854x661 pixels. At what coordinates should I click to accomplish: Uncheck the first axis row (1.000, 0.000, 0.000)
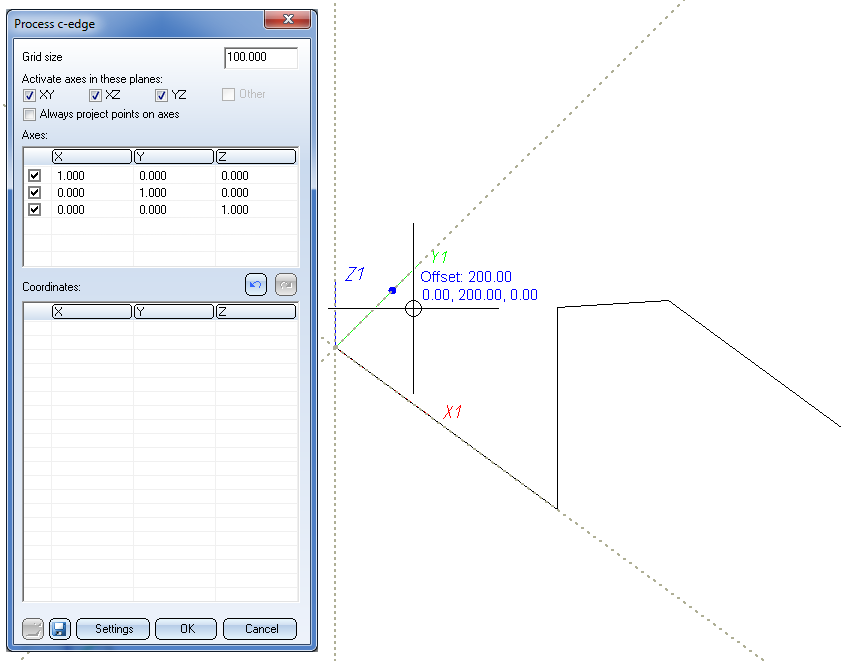pos(35,176)
